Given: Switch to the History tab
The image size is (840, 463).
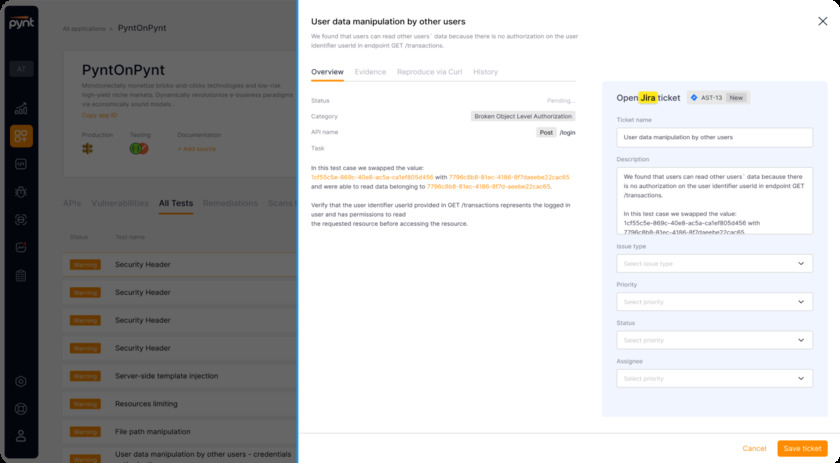Looking at the screenshot, I should click(485, 72).
